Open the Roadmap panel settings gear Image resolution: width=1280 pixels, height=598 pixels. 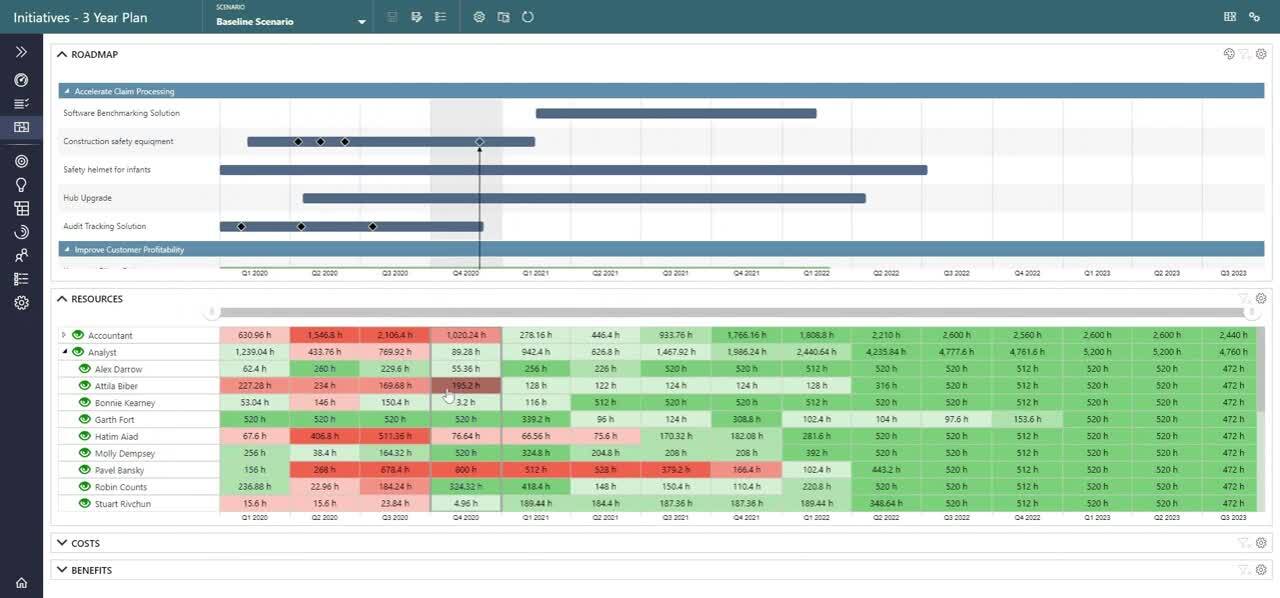pyautogui.click(x=1261, y=54)
